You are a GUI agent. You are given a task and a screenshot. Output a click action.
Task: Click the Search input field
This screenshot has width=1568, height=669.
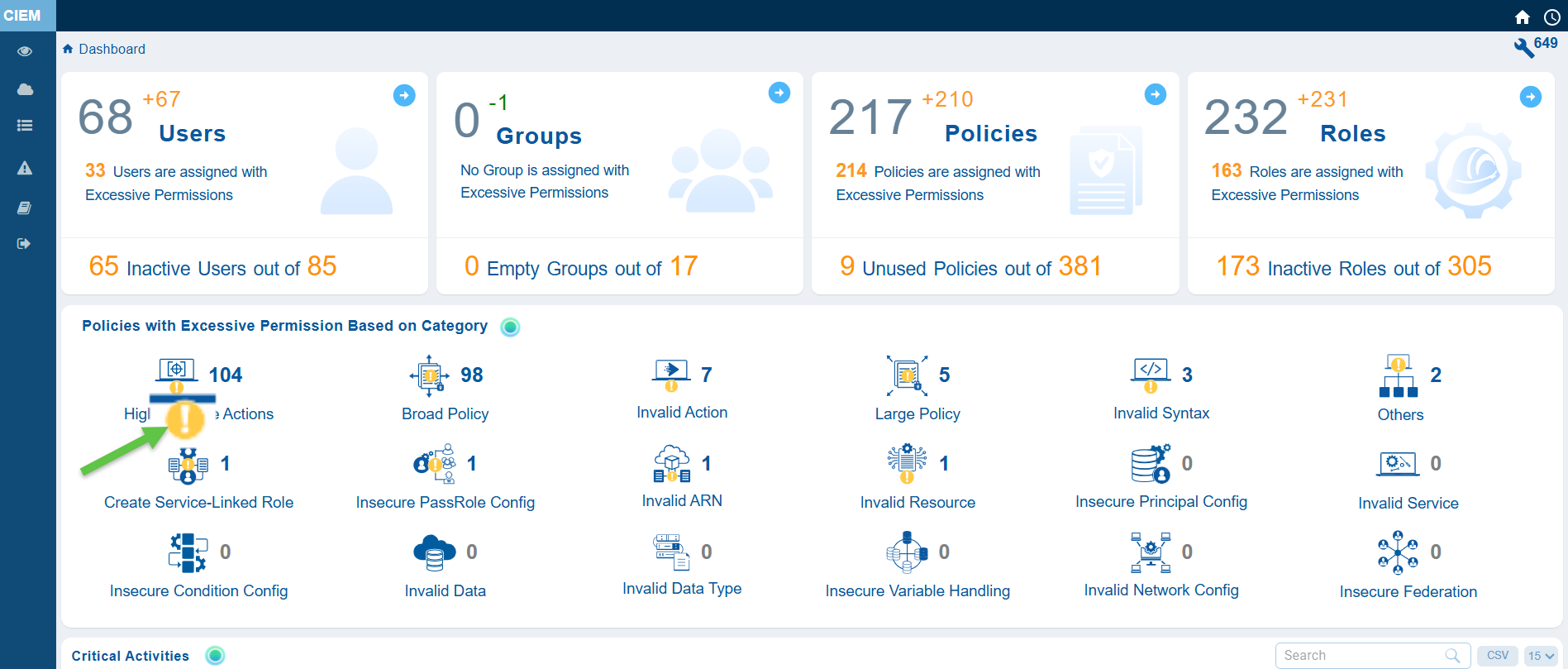[x=1361, y=656]
